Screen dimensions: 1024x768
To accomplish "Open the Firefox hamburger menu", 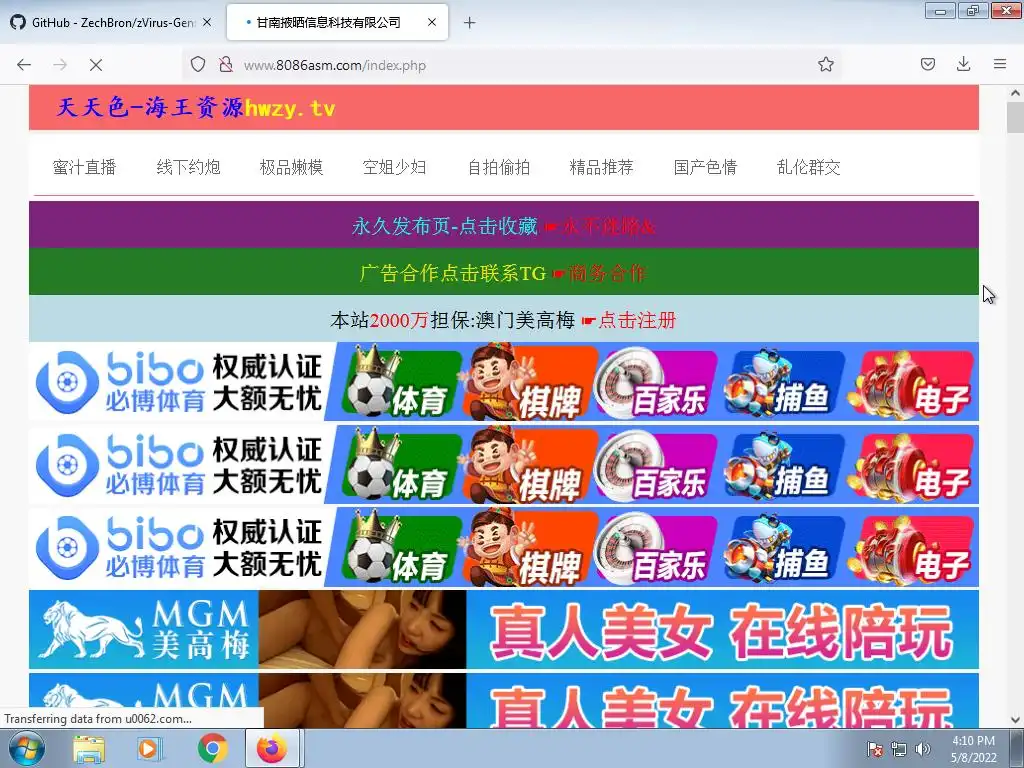I will click(x=1000, y=64).
